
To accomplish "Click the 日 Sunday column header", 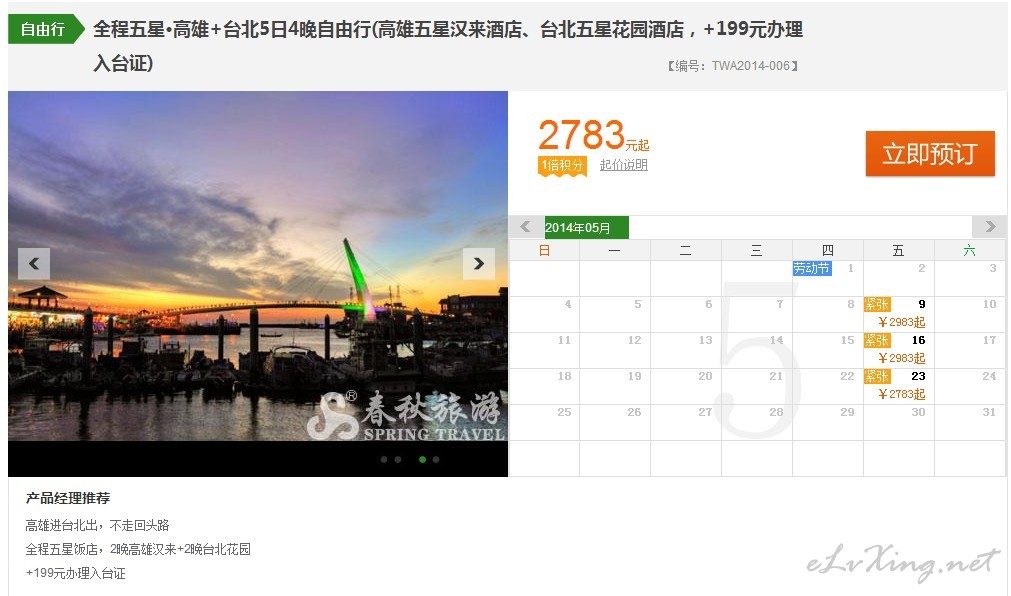I will pos(545,250).
